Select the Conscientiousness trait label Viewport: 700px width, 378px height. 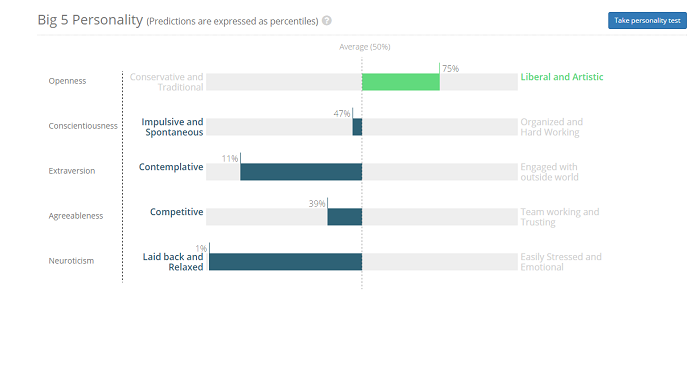83,126
